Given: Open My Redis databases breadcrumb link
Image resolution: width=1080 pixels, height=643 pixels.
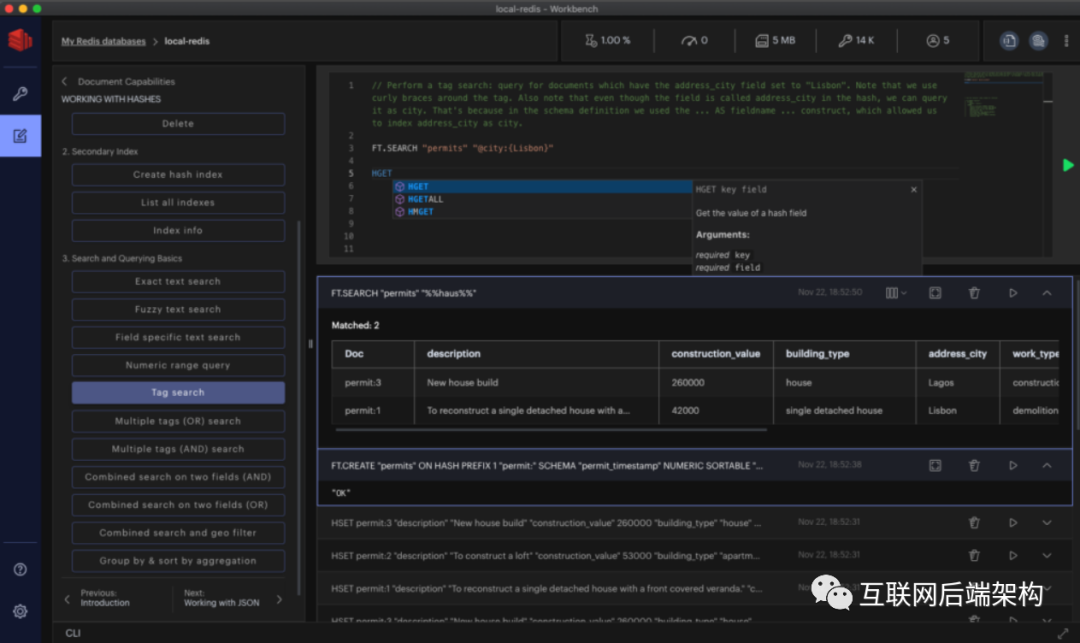Looking at the screenshot, I should click(103, 41).
